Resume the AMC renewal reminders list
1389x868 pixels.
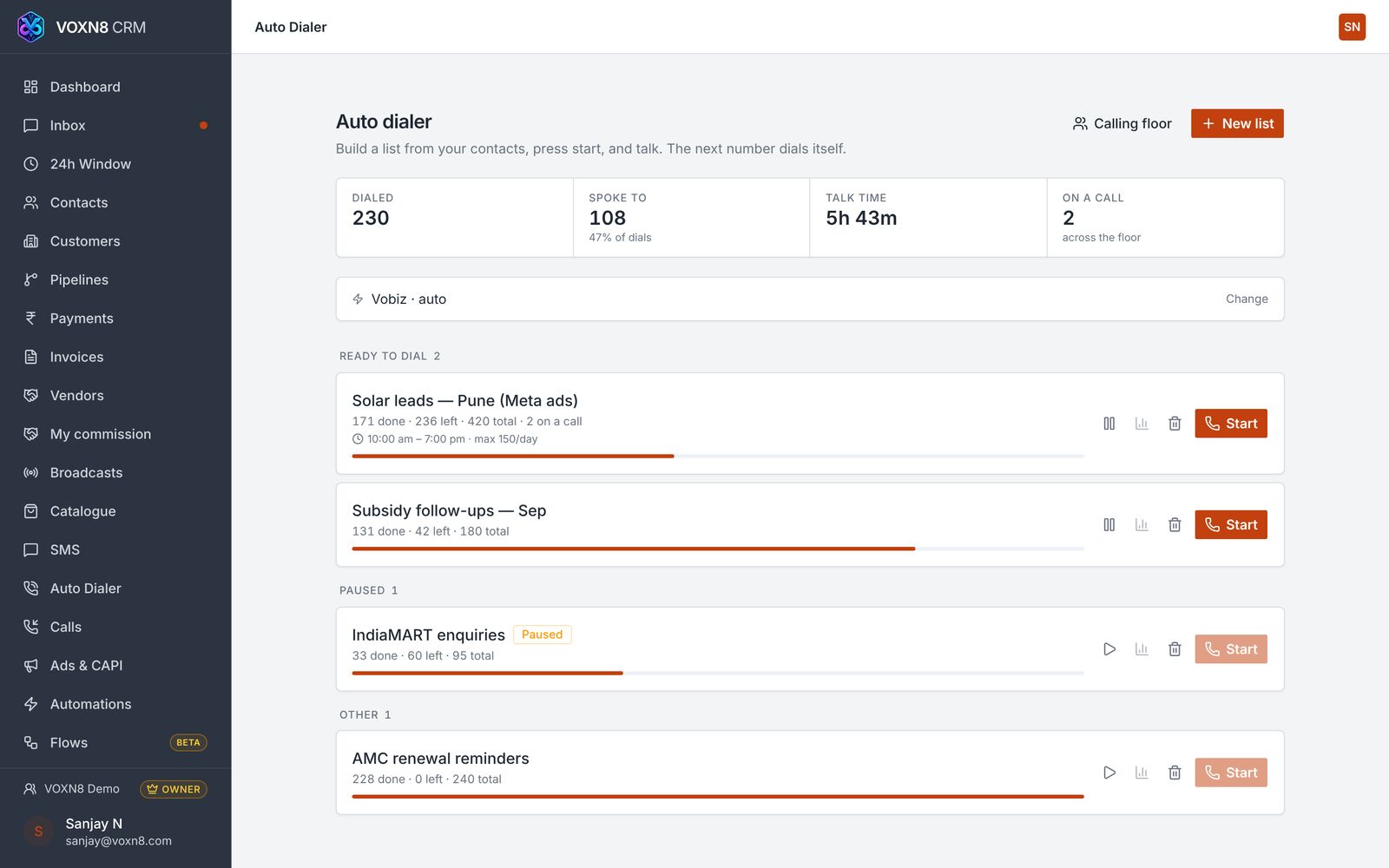point(1109,773)
